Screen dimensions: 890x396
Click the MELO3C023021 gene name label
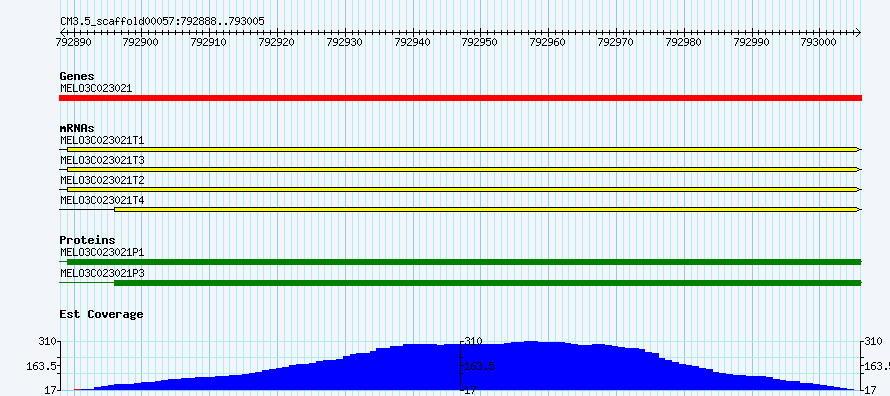click(96, 88)
